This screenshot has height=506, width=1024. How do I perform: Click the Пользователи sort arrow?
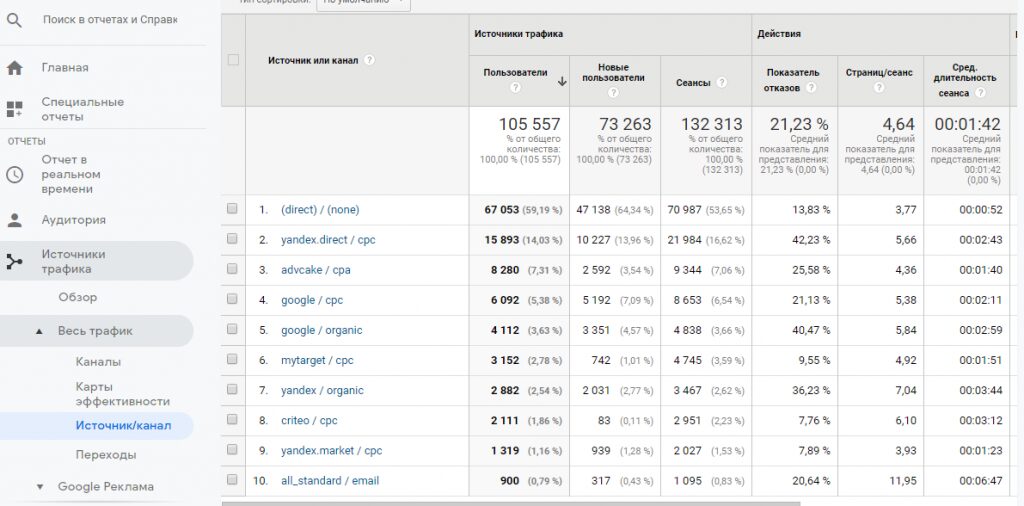pyautogui.click(x=562, y=82)
